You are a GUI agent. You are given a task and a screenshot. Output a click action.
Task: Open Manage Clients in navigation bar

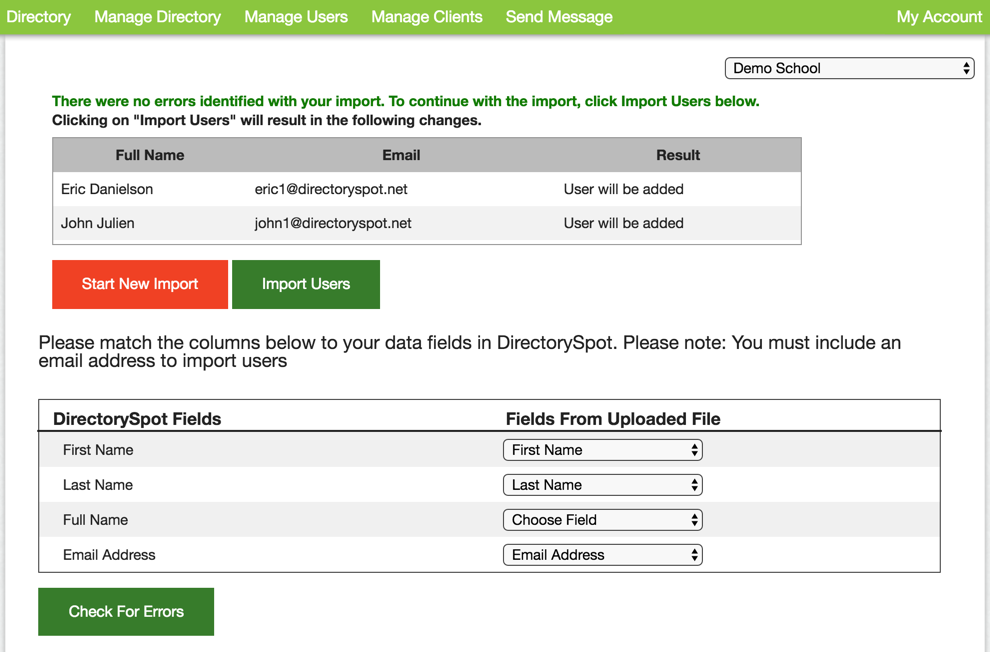click(x=426, y=17)
